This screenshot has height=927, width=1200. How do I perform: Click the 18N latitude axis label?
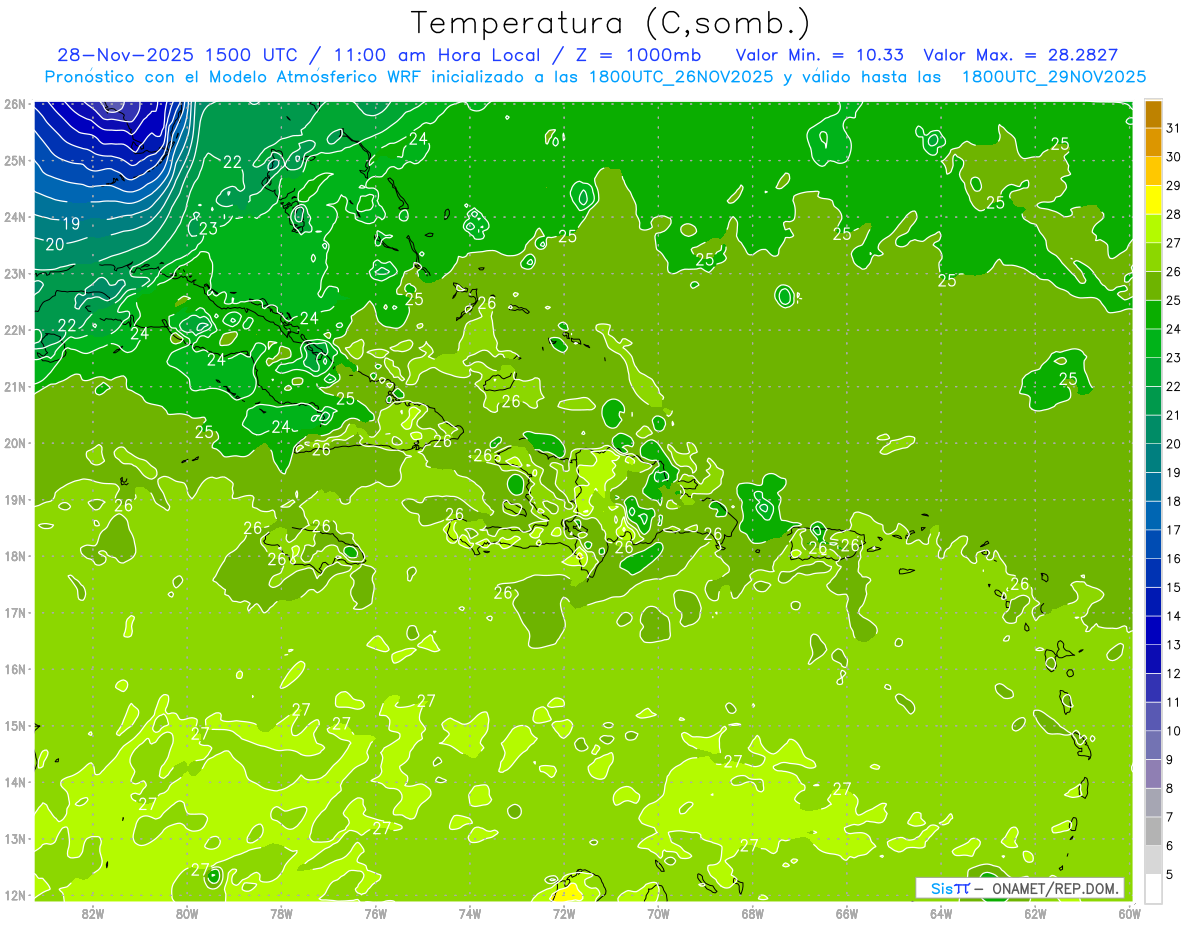(15, 556)
